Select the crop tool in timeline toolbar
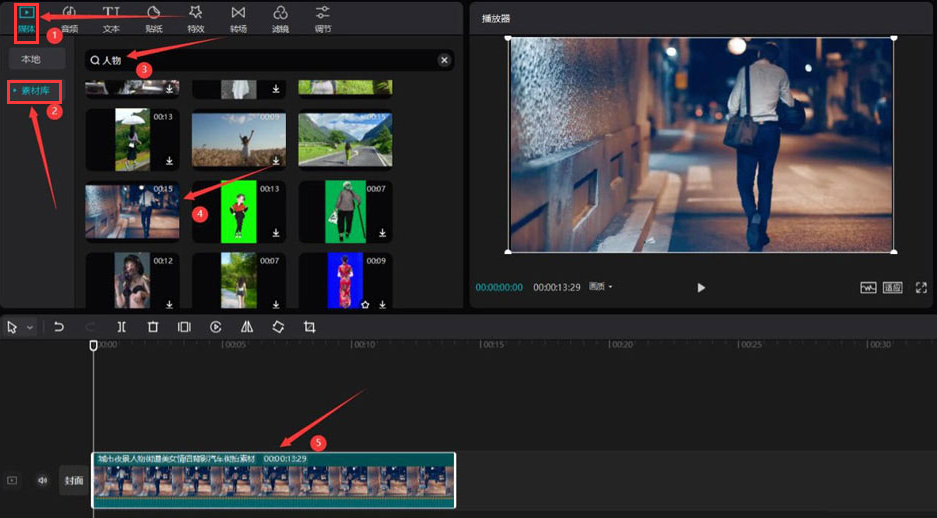The width and height of the screenshot is (937, 518). [x=310, y=327]
